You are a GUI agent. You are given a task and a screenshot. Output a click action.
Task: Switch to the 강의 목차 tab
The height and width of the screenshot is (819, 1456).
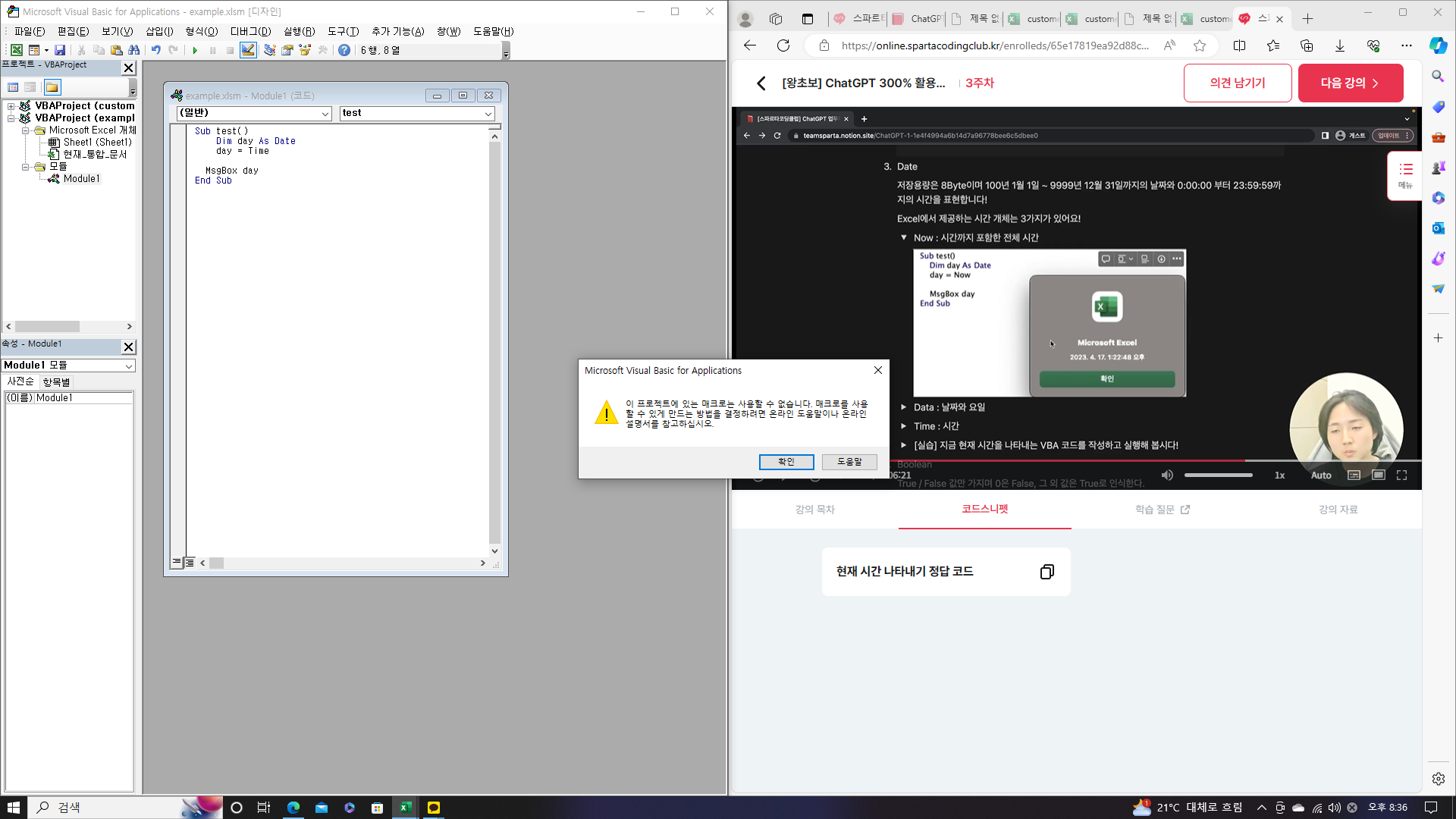click(814, 510)
